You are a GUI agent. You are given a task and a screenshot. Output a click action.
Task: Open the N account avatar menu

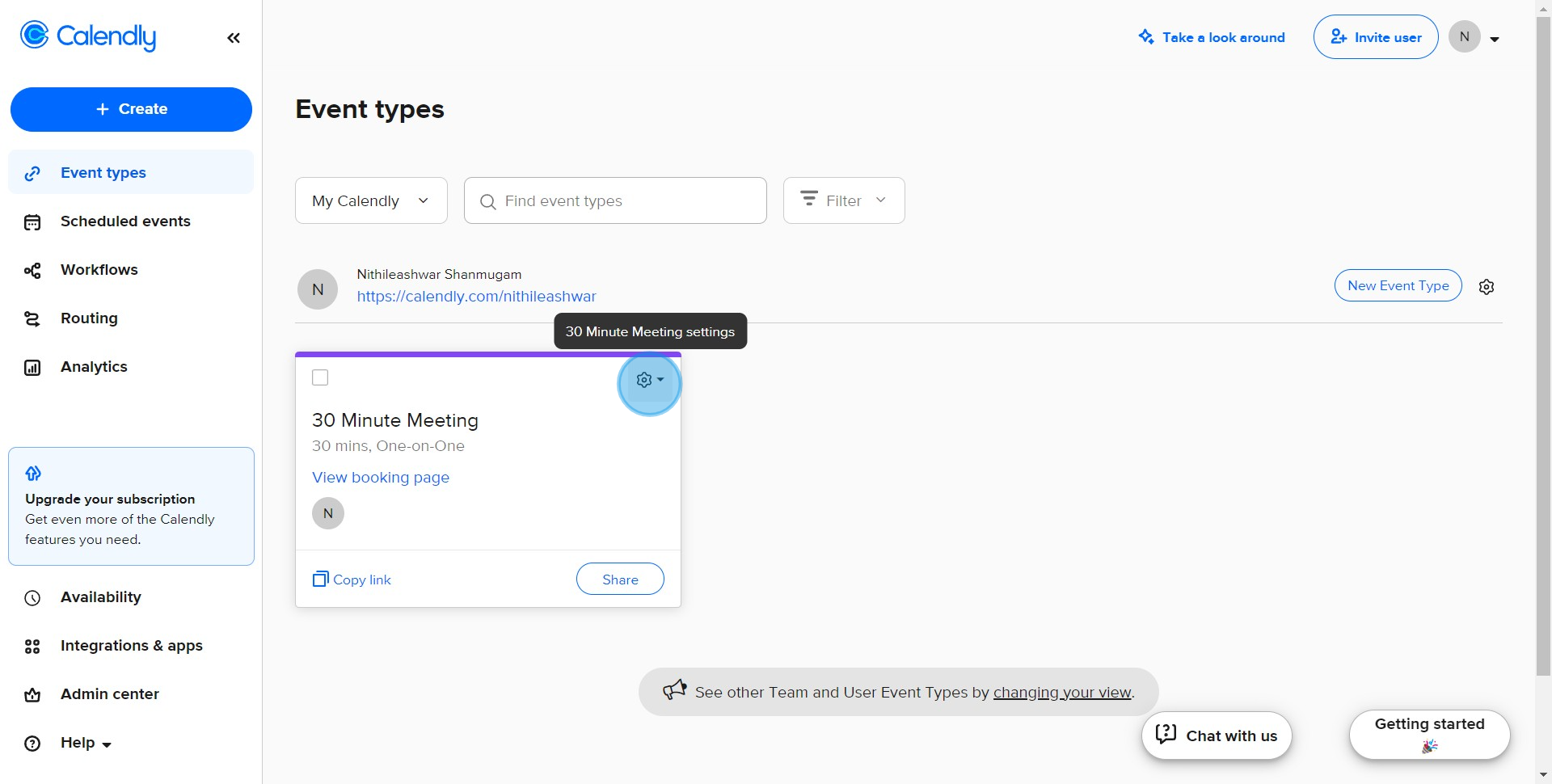1474,37
